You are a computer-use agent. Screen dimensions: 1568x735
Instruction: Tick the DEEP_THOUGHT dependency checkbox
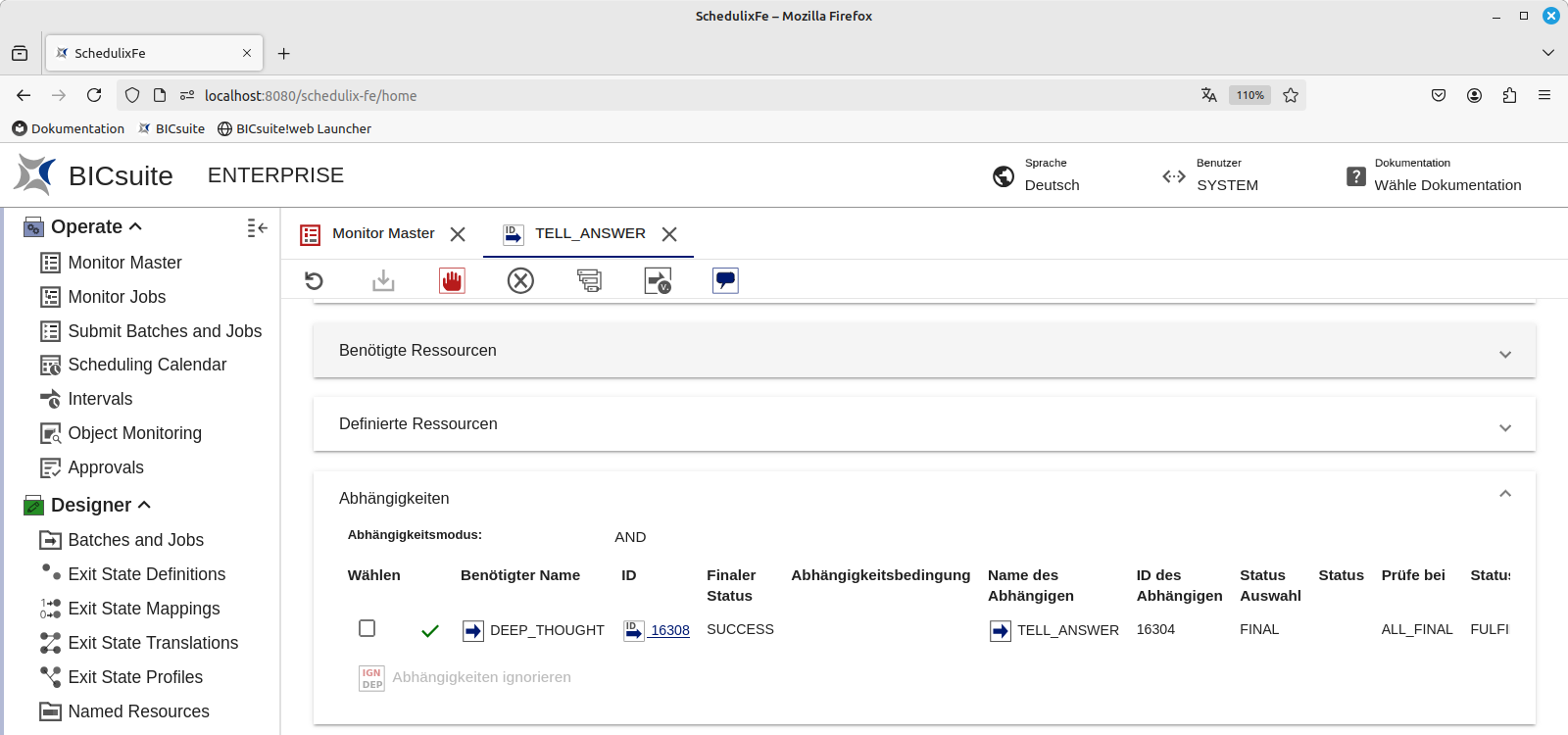367,628
